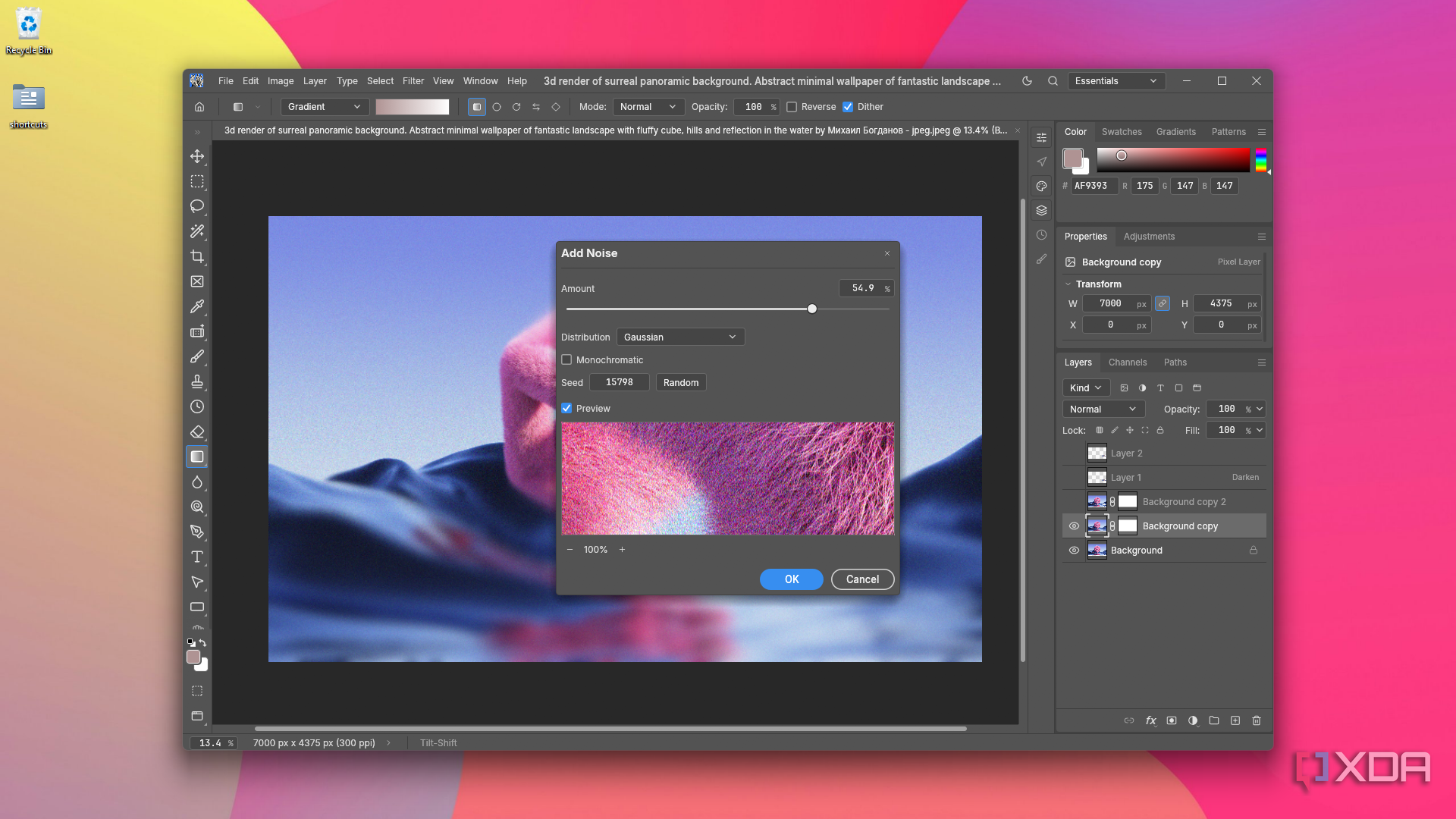Cancel the Add Noise dialog
Screen dimensions: 1456x819
click(863, 579)
